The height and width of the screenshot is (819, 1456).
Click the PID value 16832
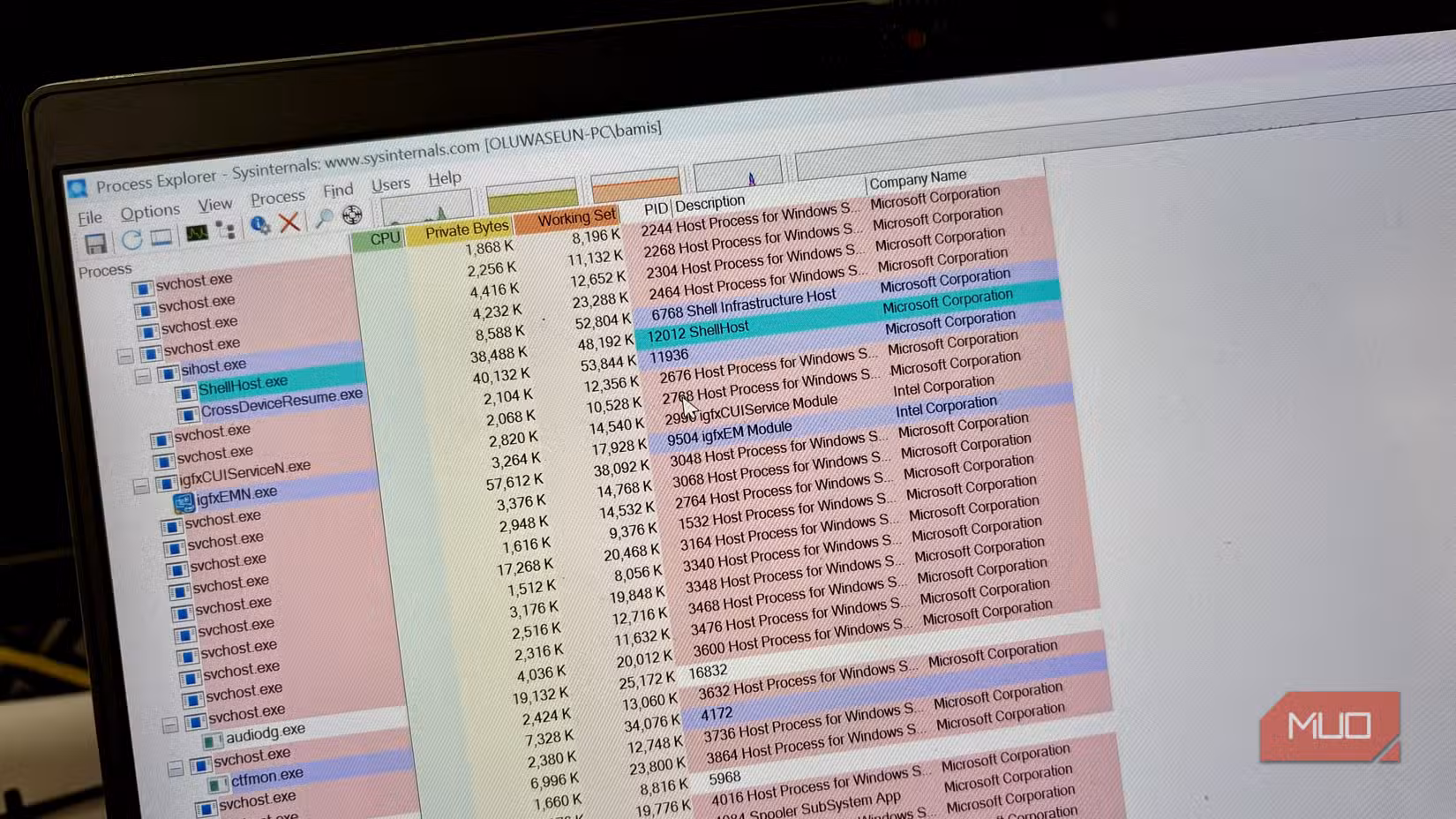(x=708, y=672)
